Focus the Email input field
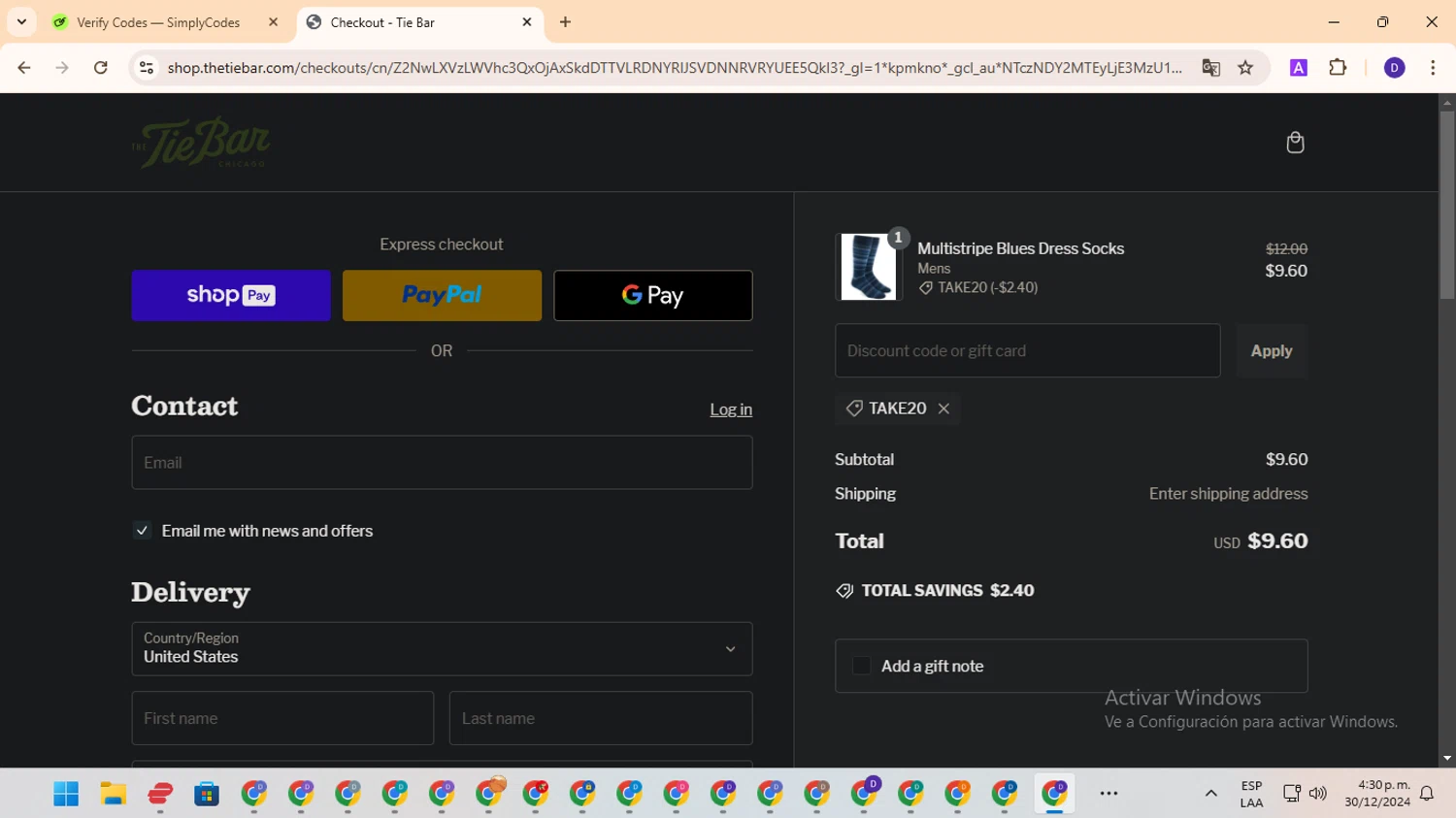Screen dimensions: 1456x818 (x=442, y=463)
